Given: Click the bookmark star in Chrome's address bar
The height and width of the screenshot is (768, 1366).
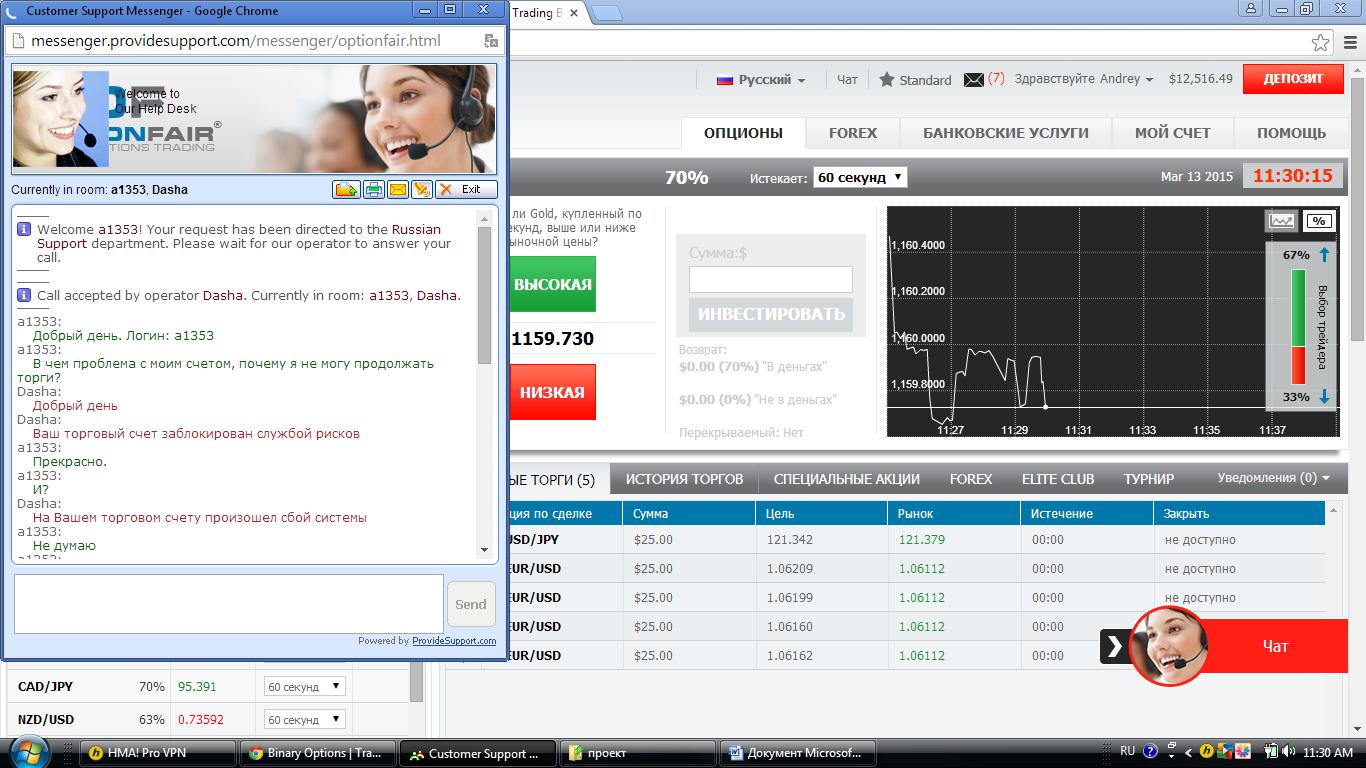Looking at the screenshot, I should pyautogui.click(x=1320, y=43).
